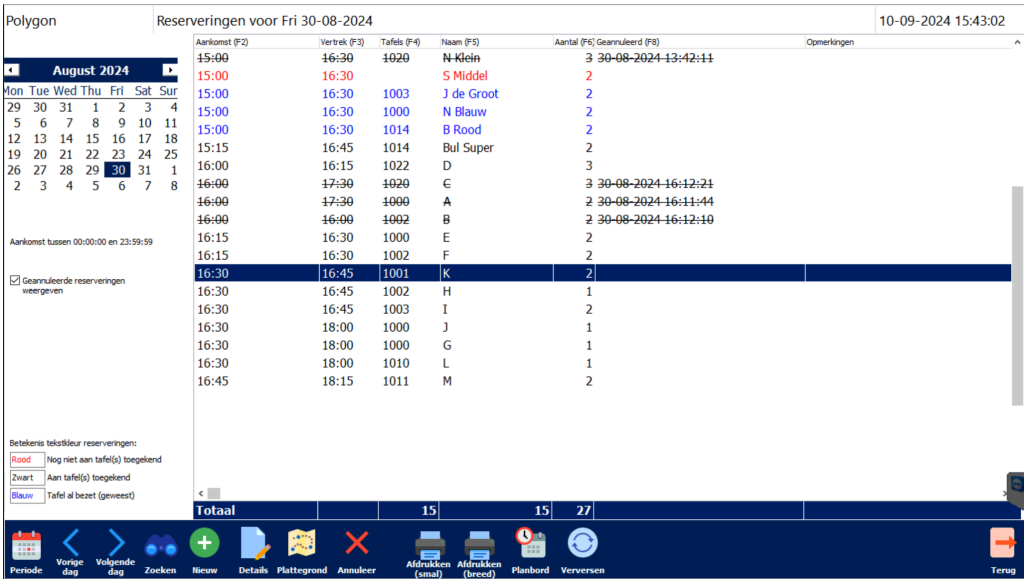1029x587 pixels.
Task: Click the Totaal row label
Action: [x=215, y=510]
